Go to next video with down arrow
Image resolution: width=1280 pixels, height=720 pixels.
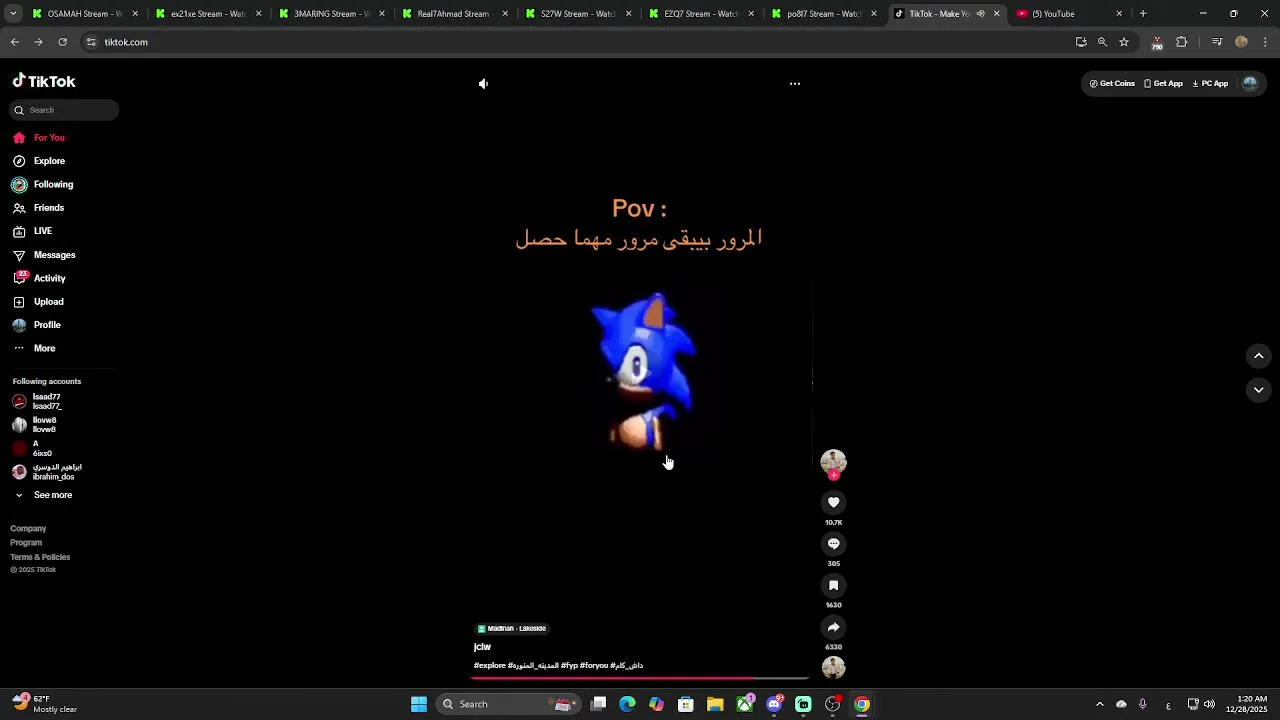coord(1259,390)
